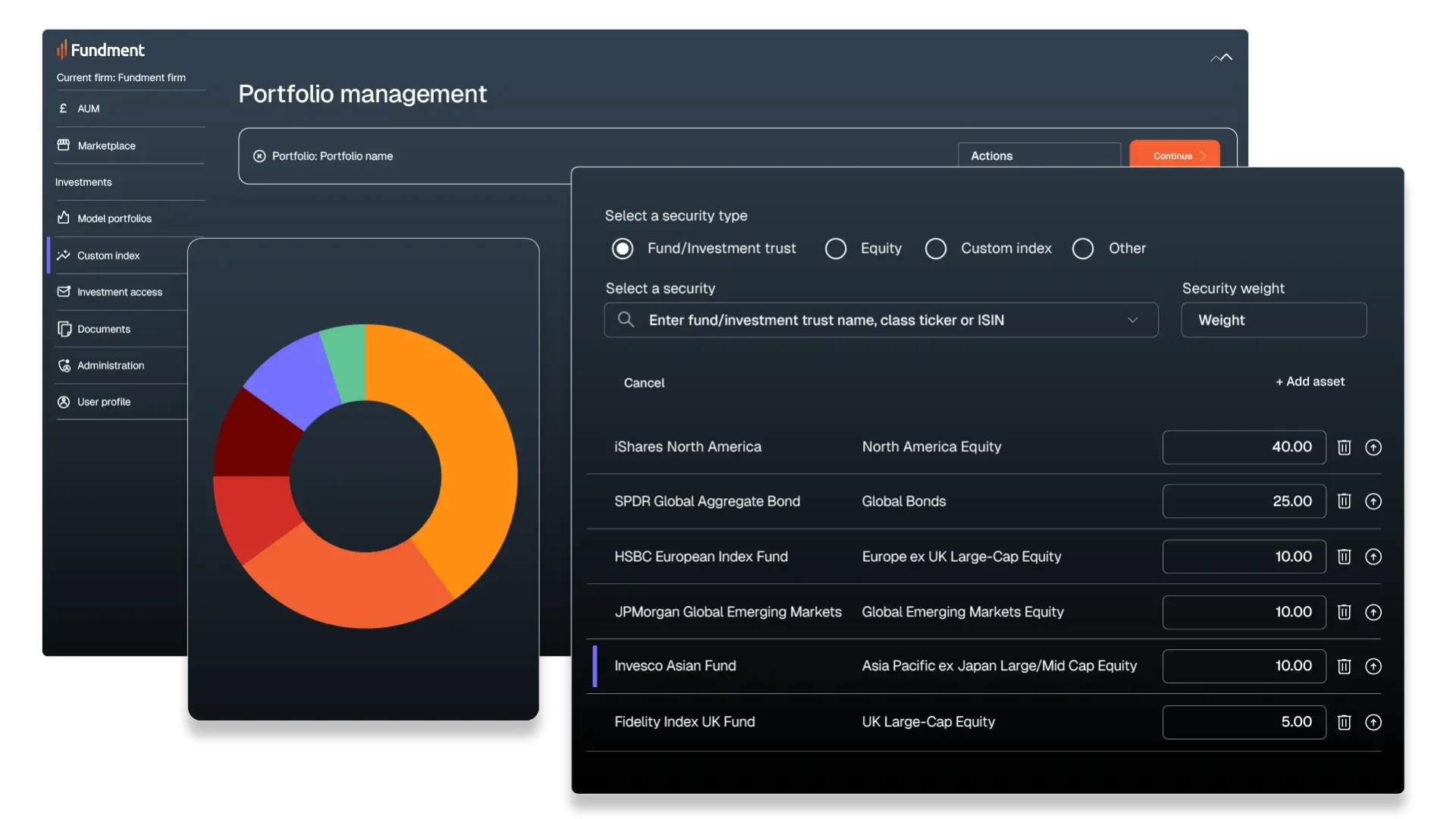Click the User profile avatar icon

(64, 402)
